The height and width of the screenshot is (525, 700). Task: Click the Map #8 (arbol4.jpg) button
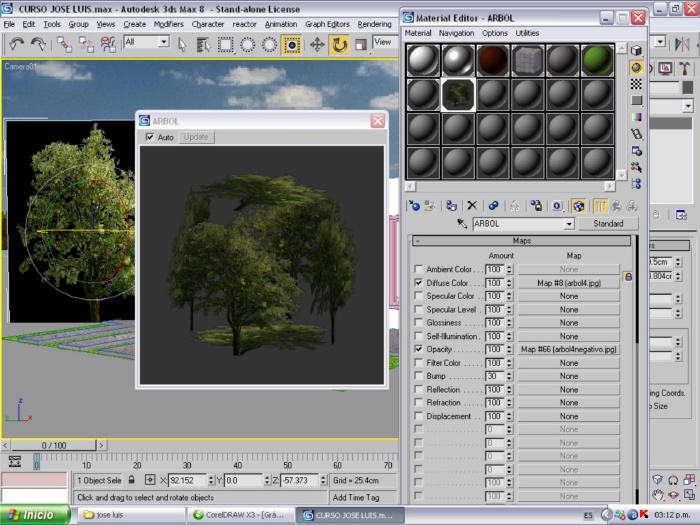568,283
